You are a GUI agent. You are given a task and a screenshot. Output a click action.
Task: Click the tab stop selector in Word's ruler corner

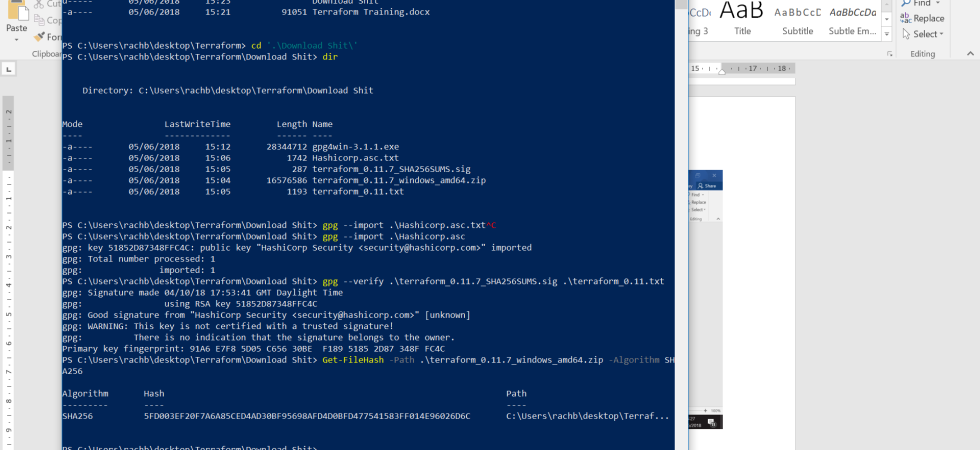pyautogui.click(x=9, y=70)
